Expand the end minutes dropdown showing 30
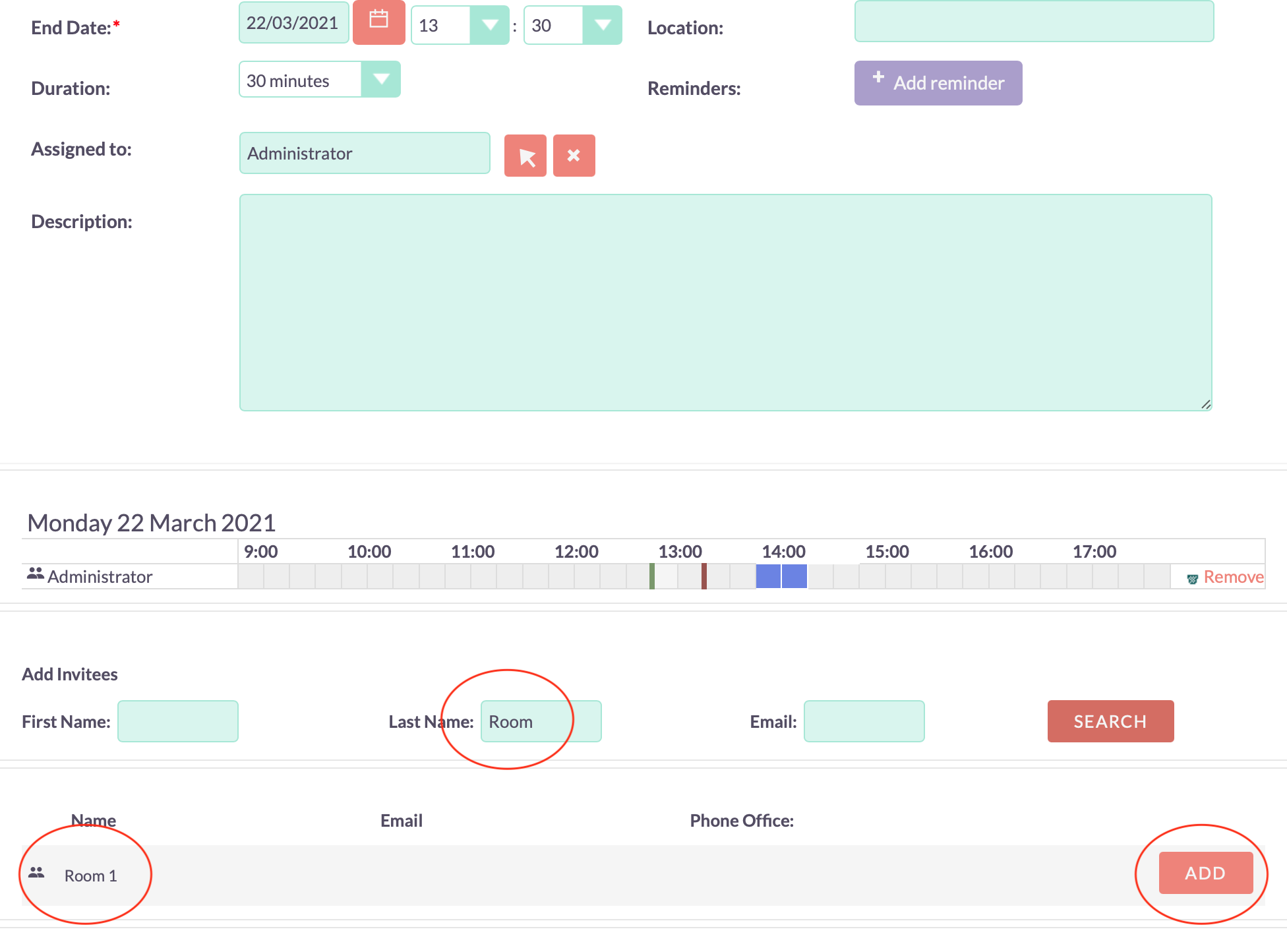 coord(602,25)
